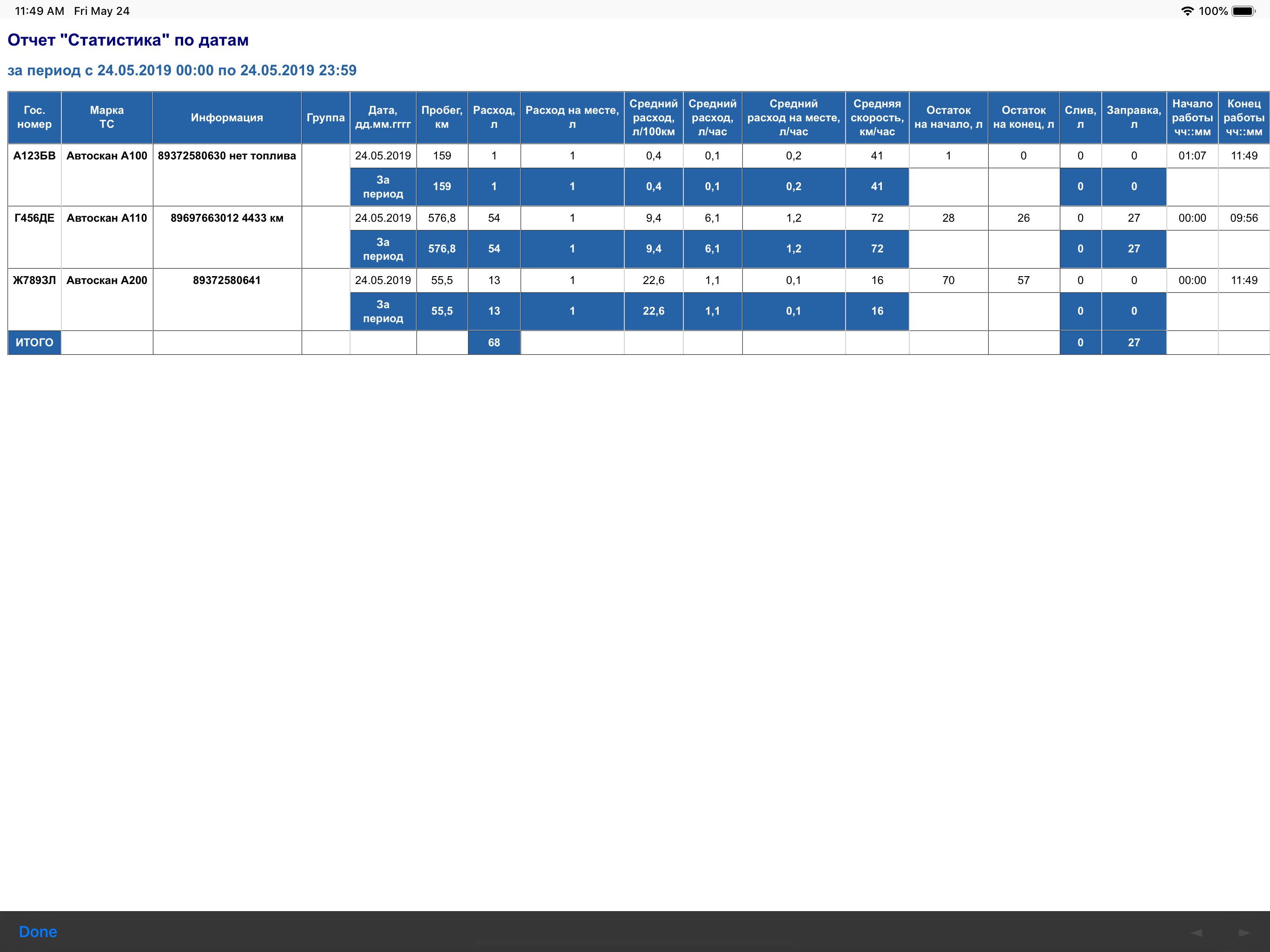Tap the 11:49 AM clock in status bar
The height and width of the screenshot is (952, 1270).
point(39,11)
